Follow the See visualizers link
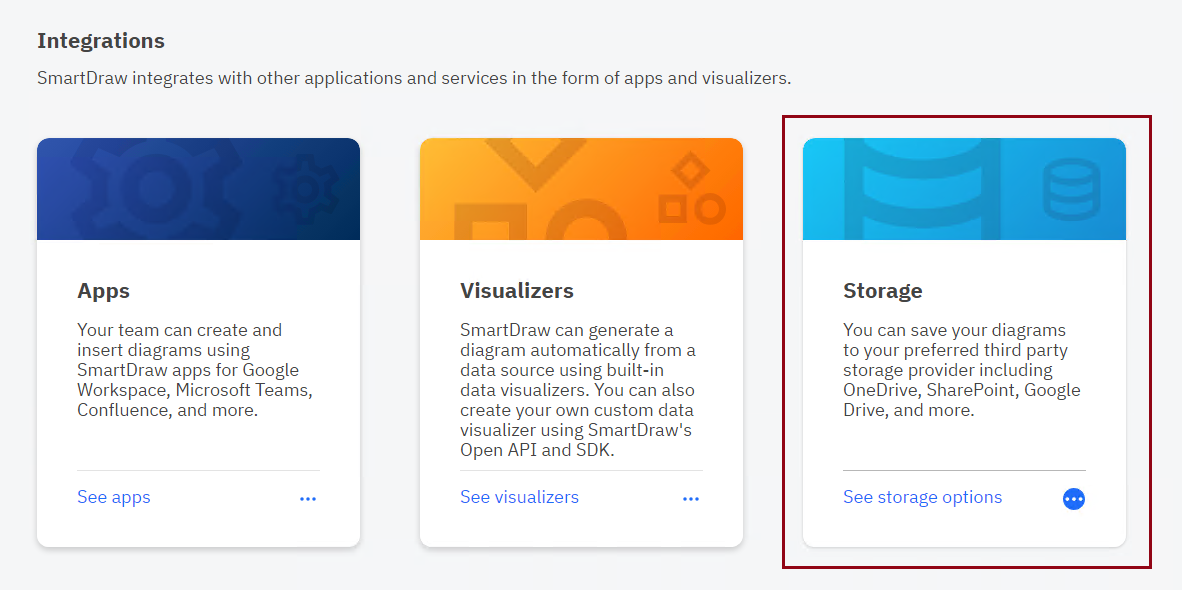The width and height of the screenshot is (1182, 590). click(519, 497)
